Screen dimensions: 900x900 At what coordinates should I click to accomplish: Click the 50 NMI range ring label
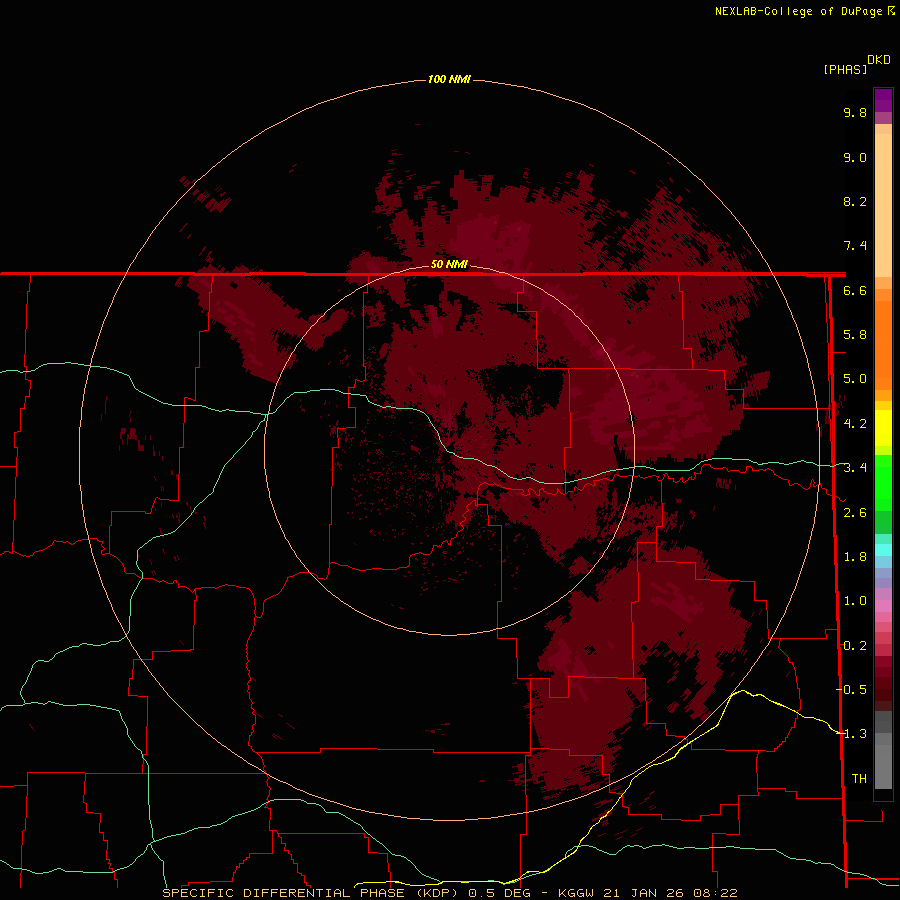point(449,264)
